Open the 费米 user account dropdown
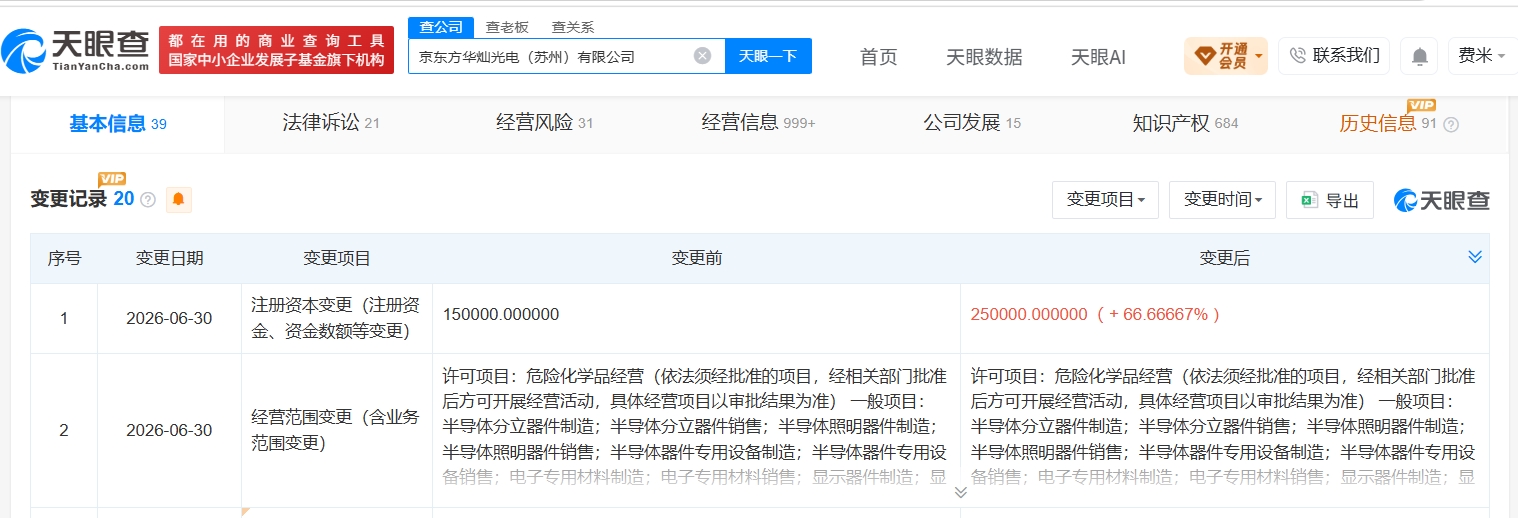The image size is (1518, 518). 1481,56
